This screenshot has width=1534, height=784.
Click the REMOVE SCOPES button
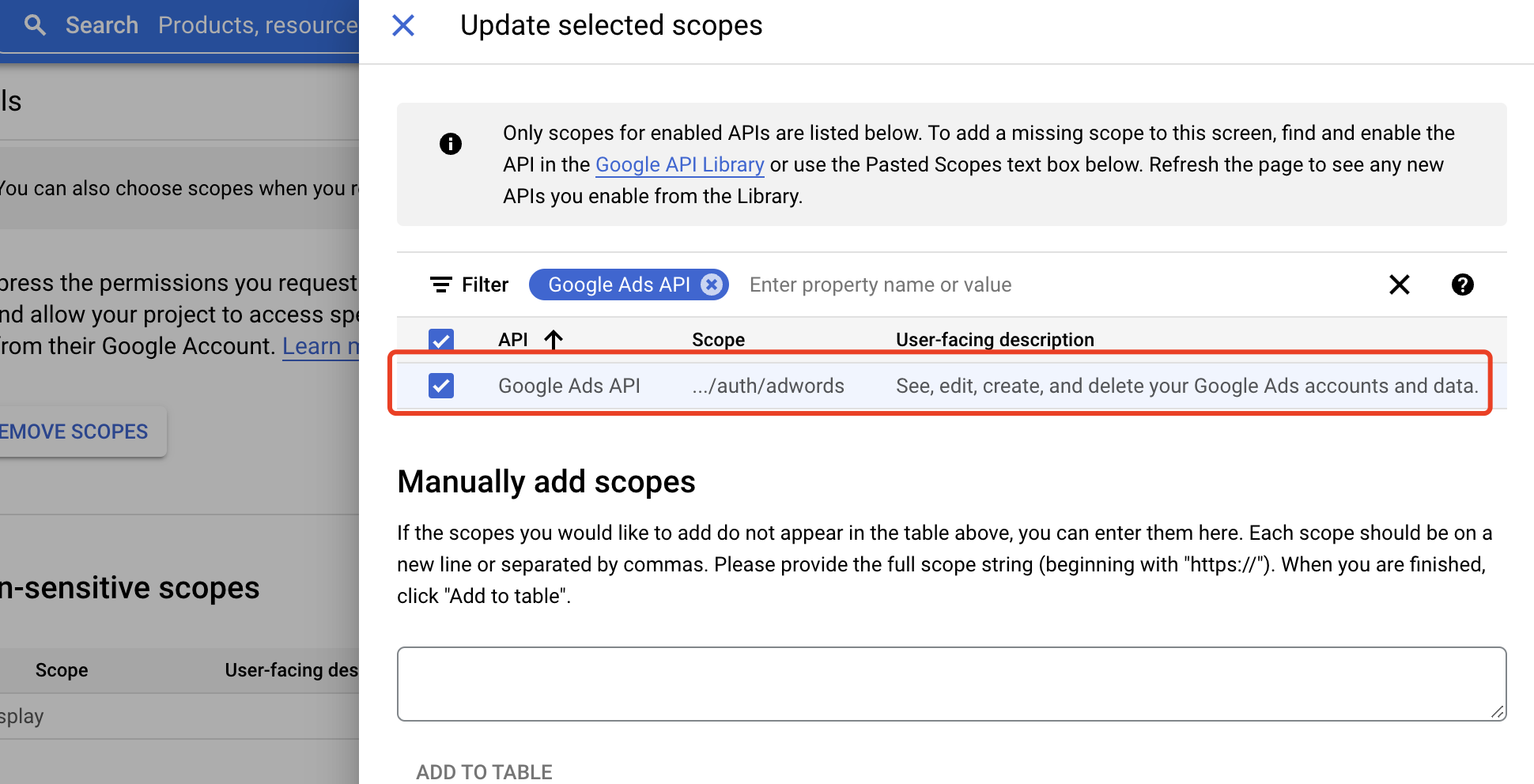74,432
